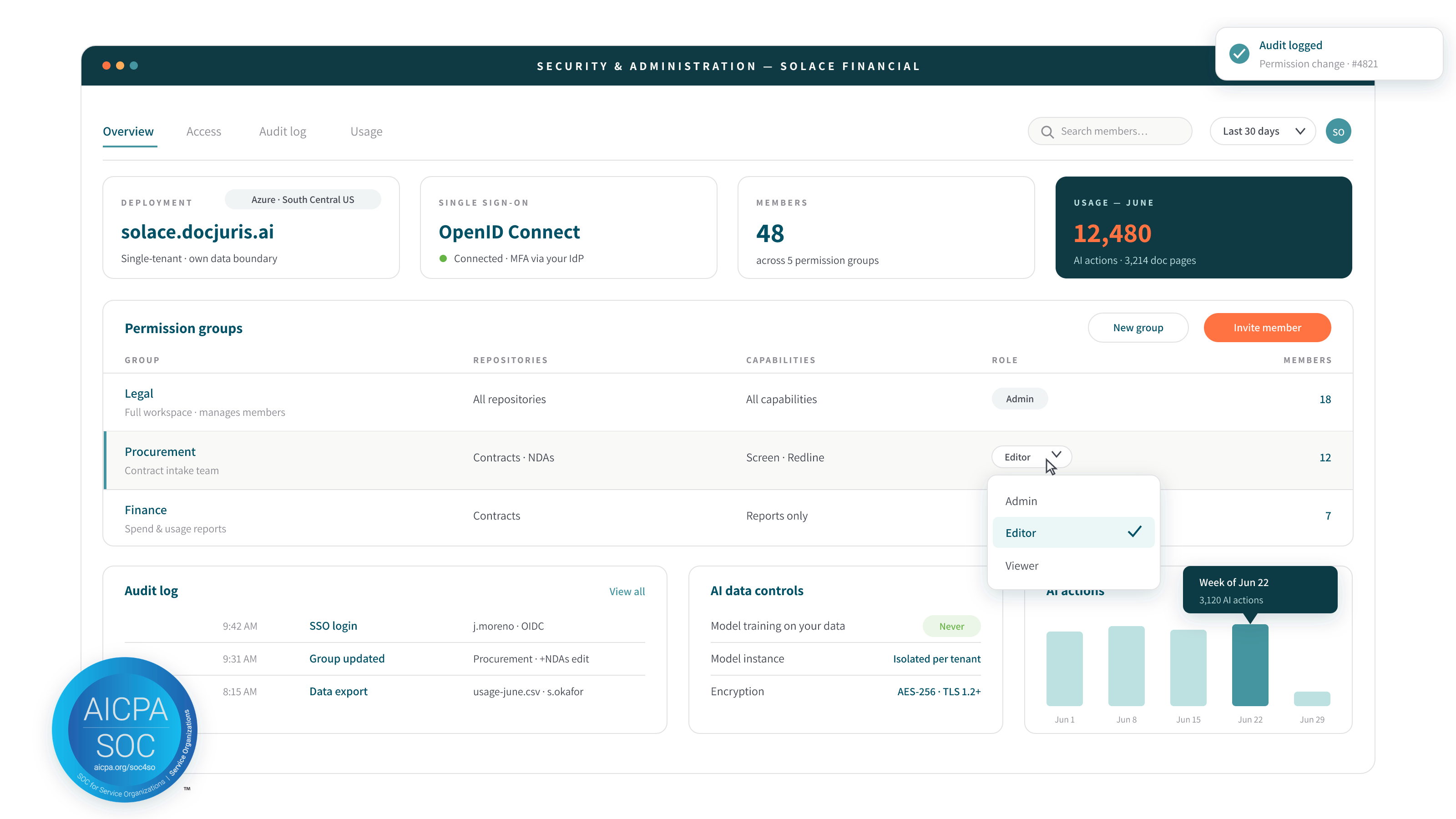Click Screen · Redline capabilities cell
1456x819 pixels.
point(784,457)
